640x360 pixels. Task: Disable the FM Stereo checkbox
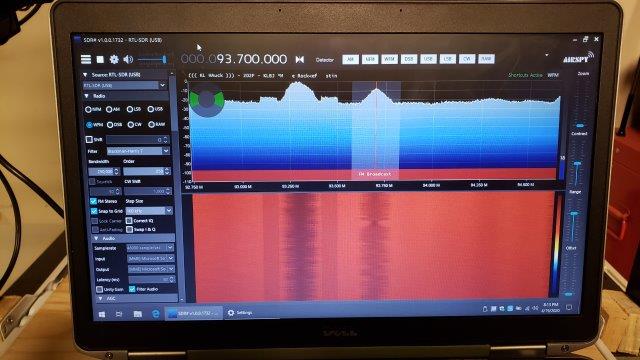[93, 201]
